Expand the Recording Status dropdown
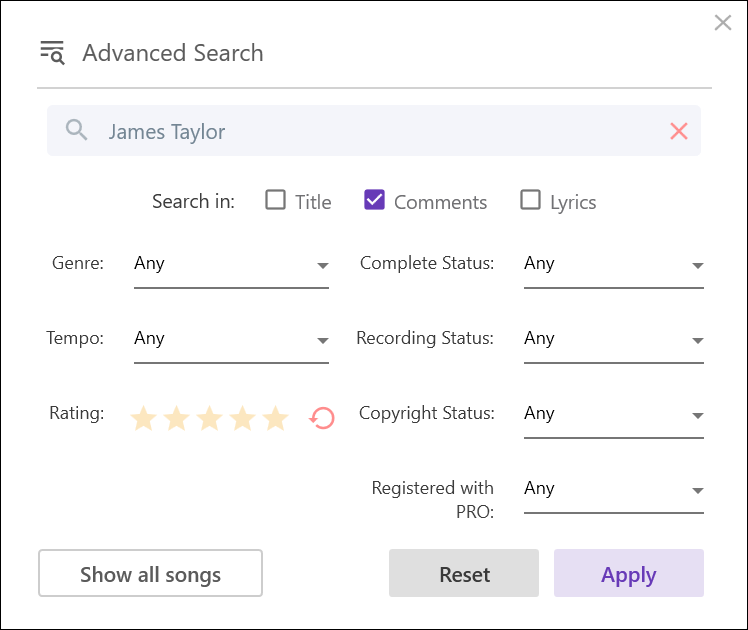 (x=613, y=340)
